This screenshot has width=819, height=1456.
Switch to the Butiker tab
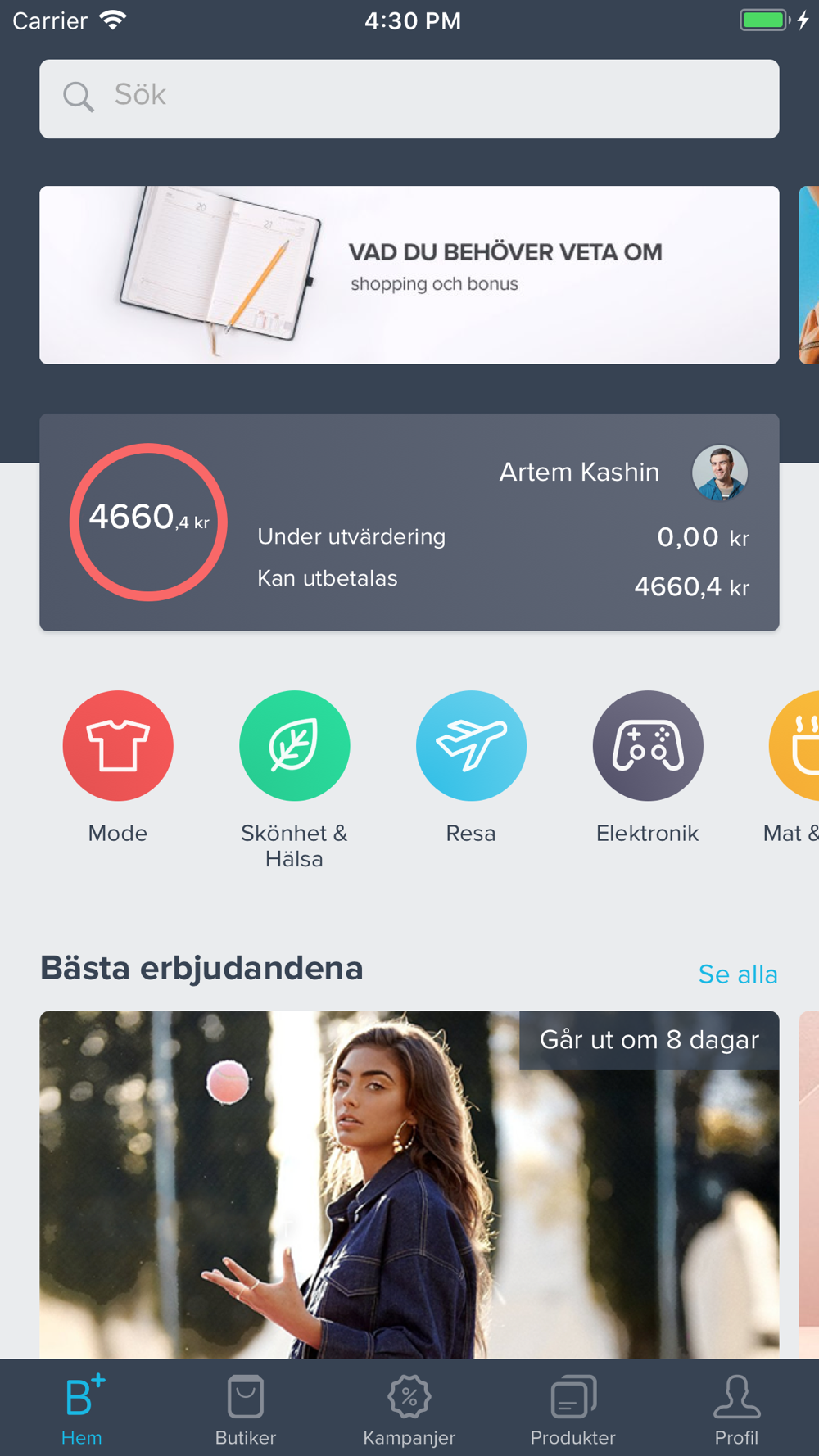[246, 1410]
